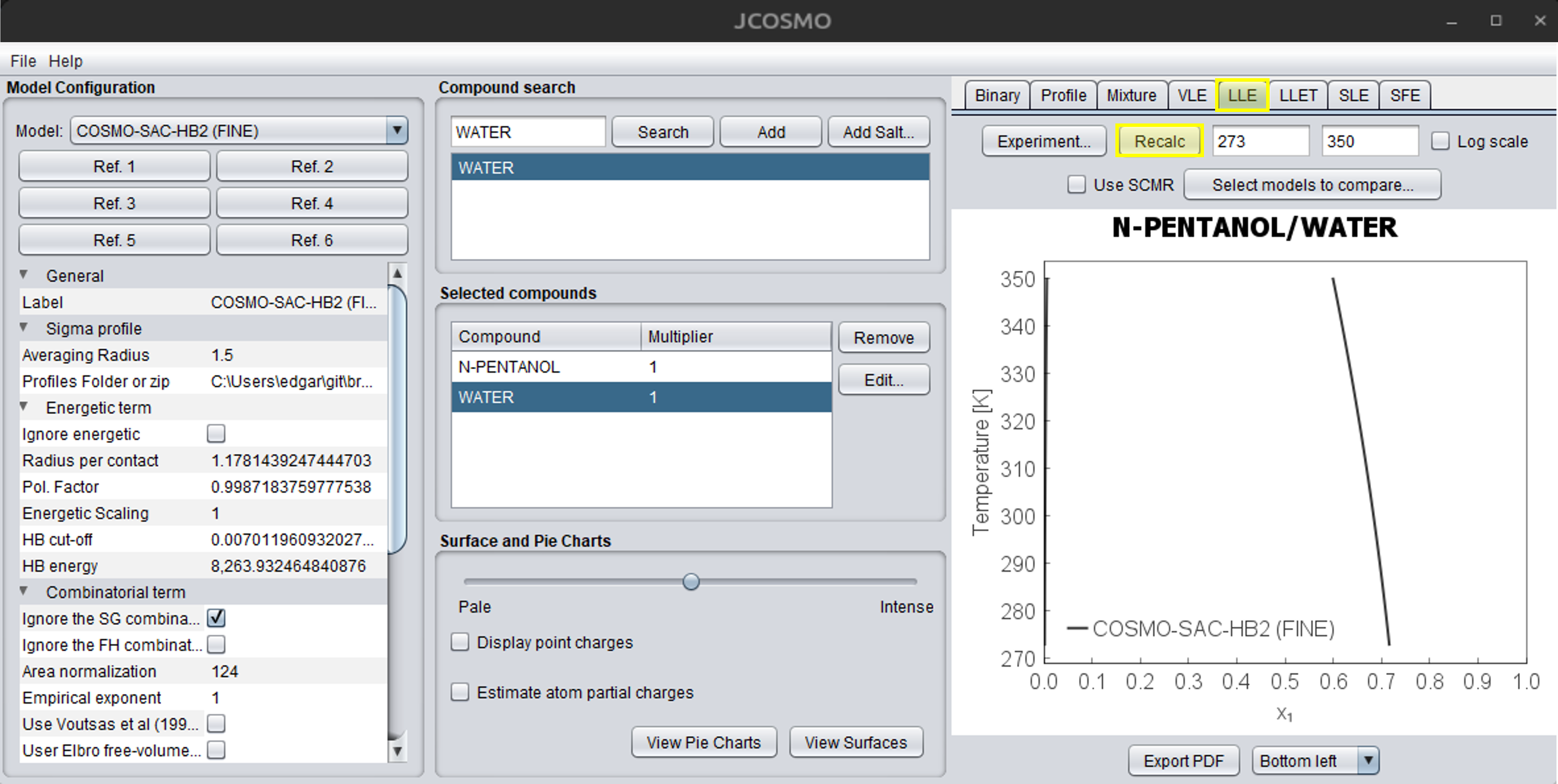The image size is (1558, 784).
Task: Enable the Log scale checkbox
Action: pyautogui.click(x=1440, y=141)
